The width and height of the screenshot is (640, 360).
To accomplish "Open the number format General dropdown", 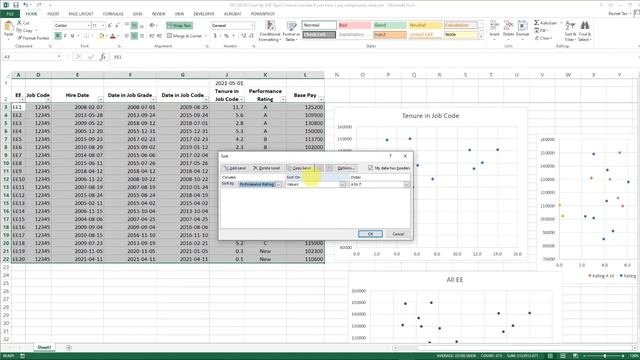I will pos(252,25).
